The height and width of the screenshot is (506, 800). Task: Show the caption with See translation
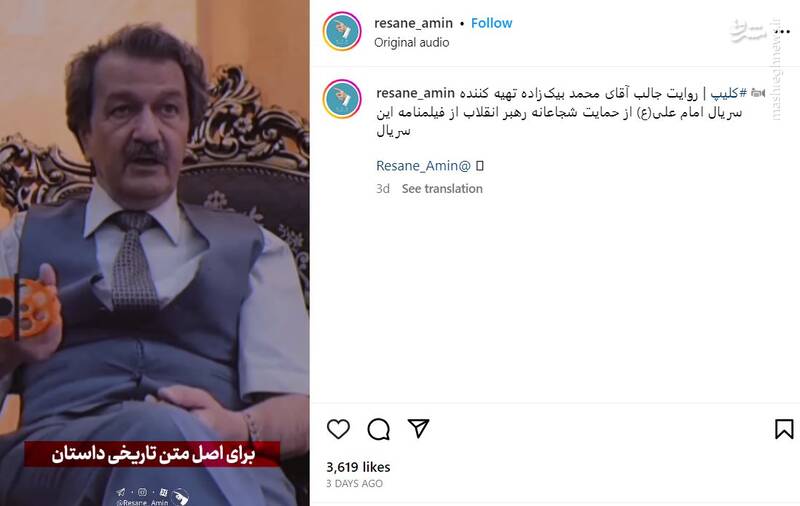point(442,189)
